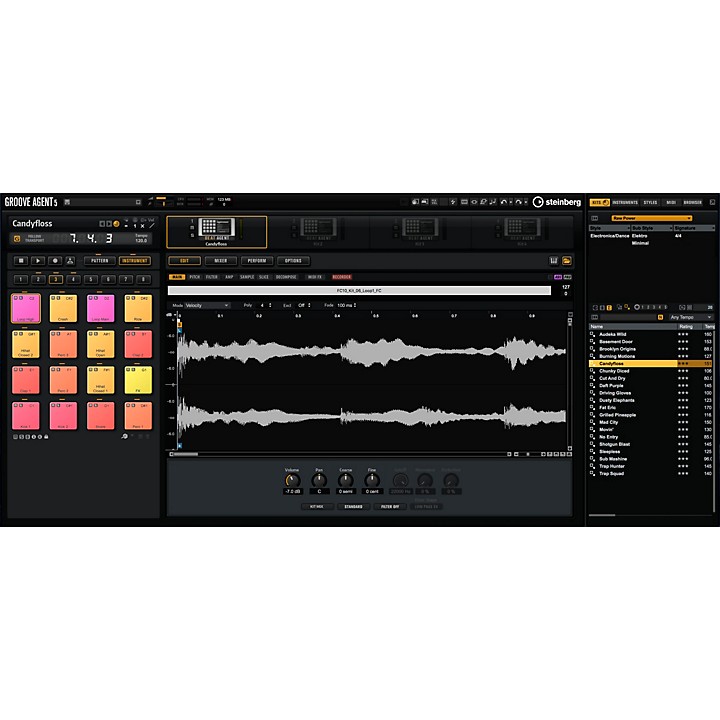
Task: Solo the Loop High pad
Action: click(21, 298)
